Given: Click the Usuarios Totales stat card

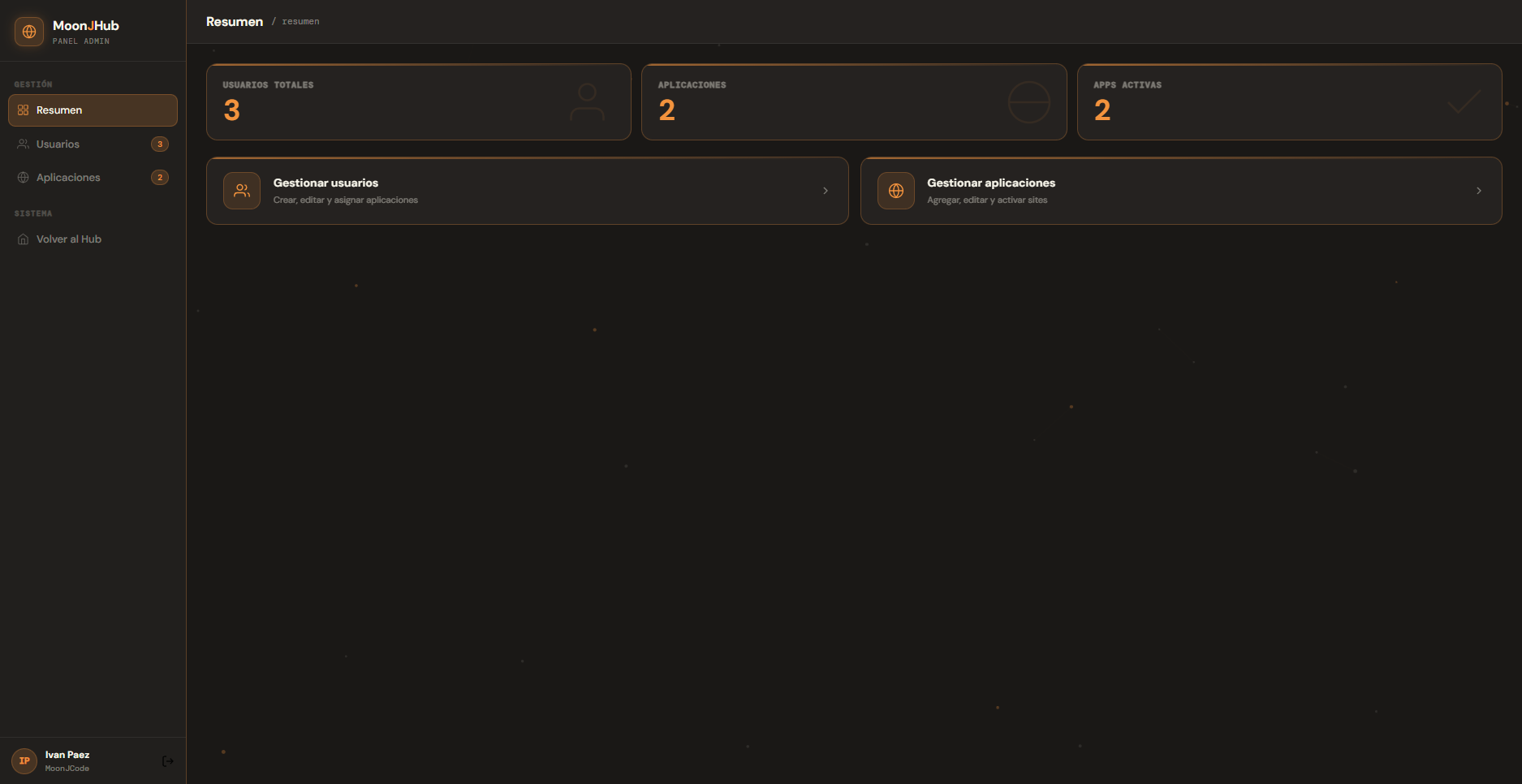Looking at the screenshot, I should click(x=419, y=102).
